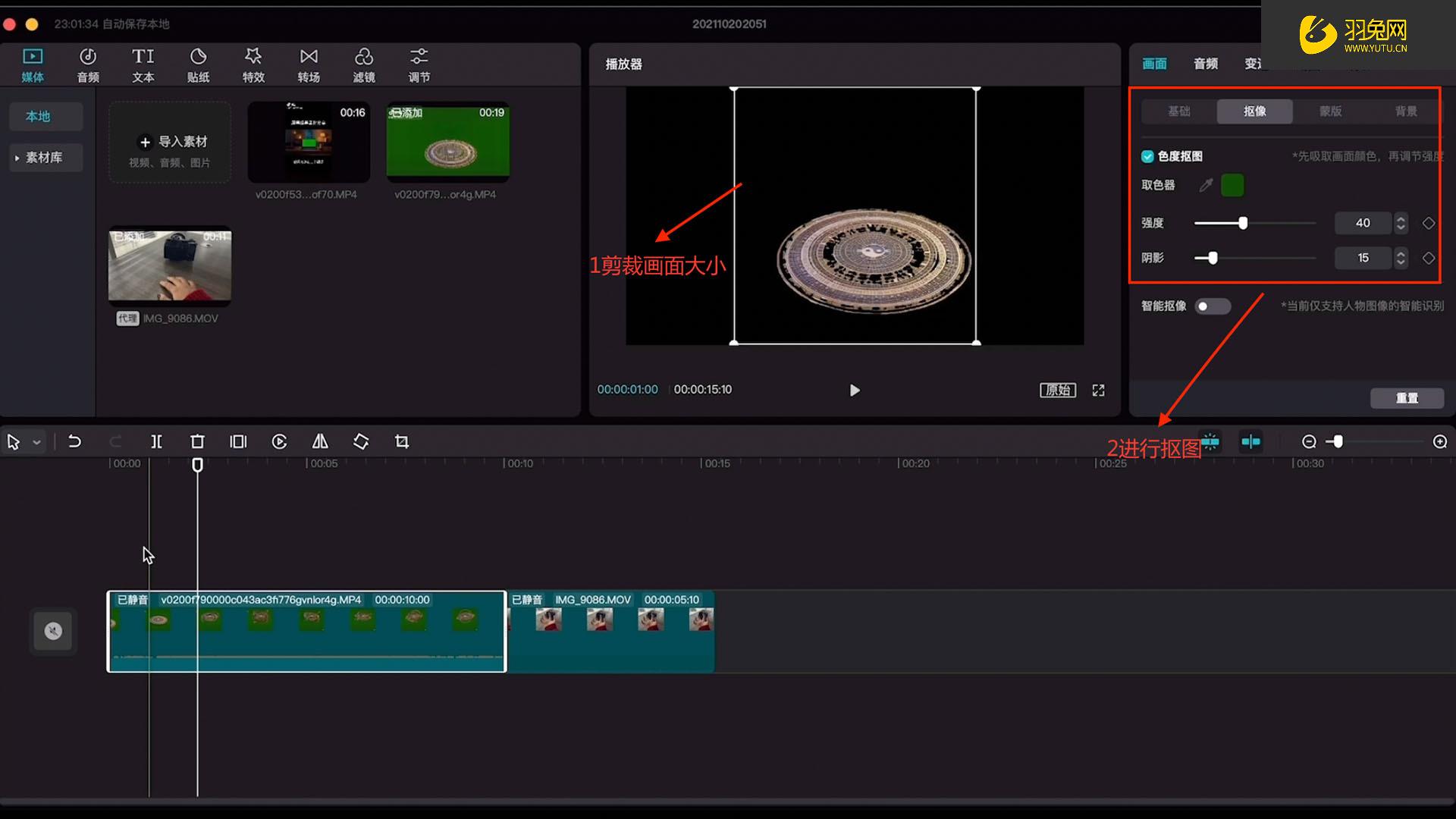The image size is (1456, 819).
Task: Toggle the timeline linkage icon
Action: (x=1251, y=441)
